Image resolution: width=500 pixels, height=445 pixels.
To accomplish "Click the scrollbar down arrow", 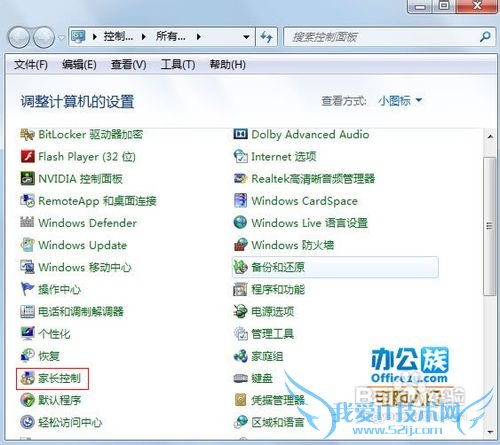I will 490,432.
